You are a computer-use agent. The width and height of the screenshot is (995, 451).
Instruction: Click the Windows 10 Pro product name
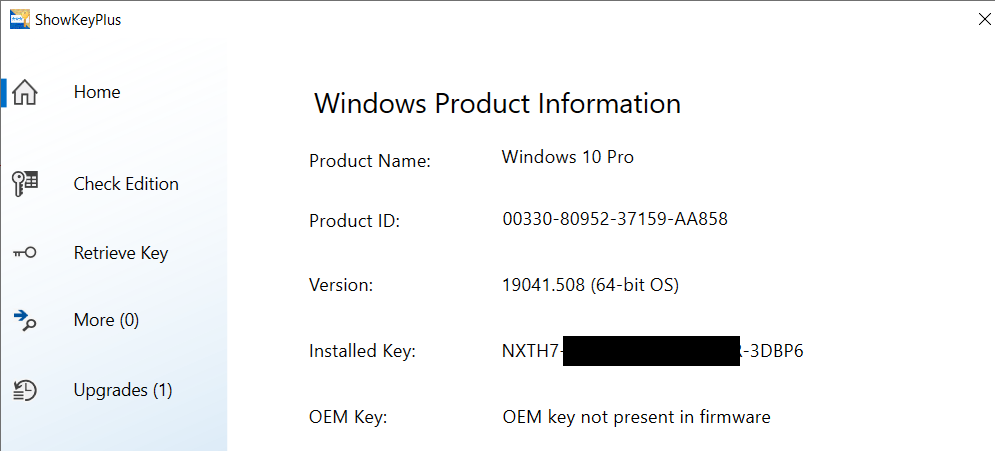tap(567, 157)
